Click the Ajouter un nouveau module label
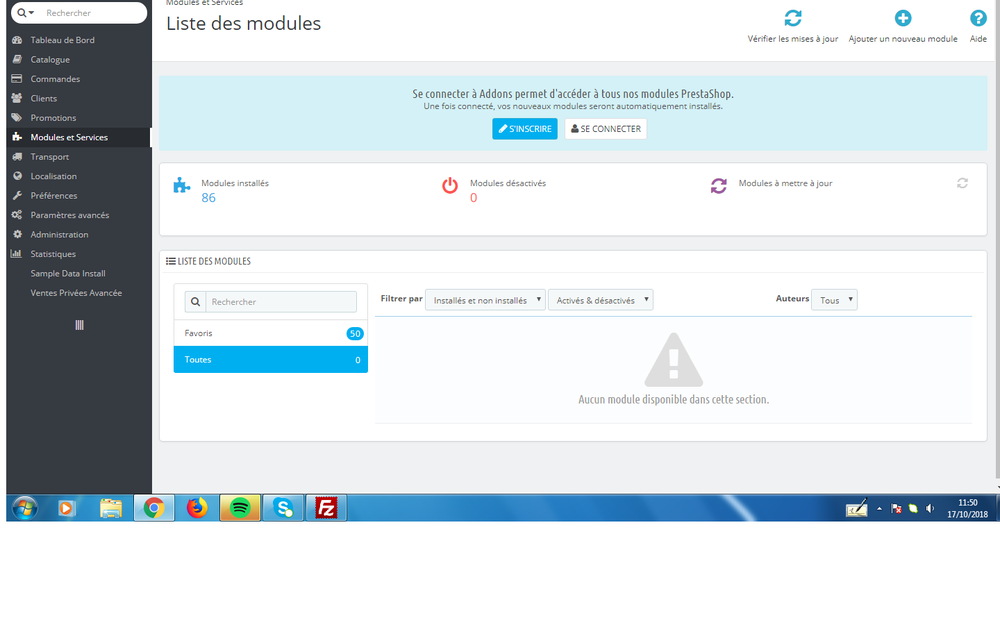Viewport: 1000px width, 625px height. click(902, 39)
